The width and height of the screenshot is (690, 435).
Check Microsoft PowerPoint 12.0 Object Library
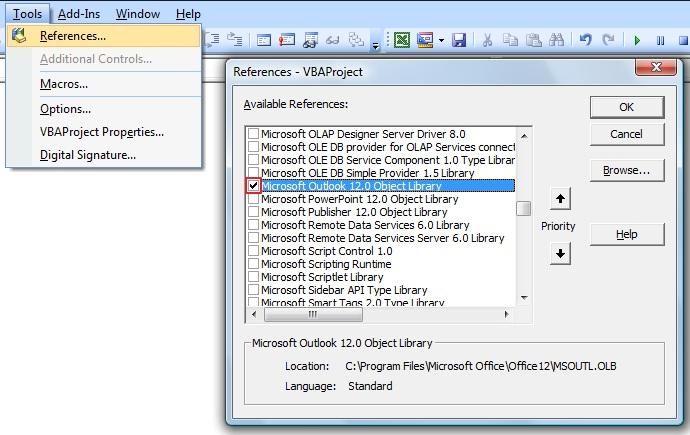(x=253, y=199)
